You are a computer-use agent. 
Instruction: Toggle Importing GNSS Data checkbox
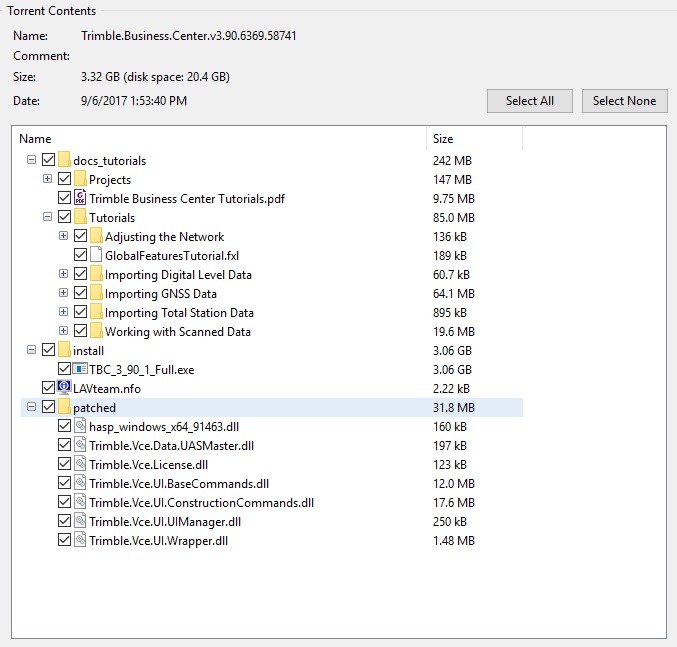[80, 293]
